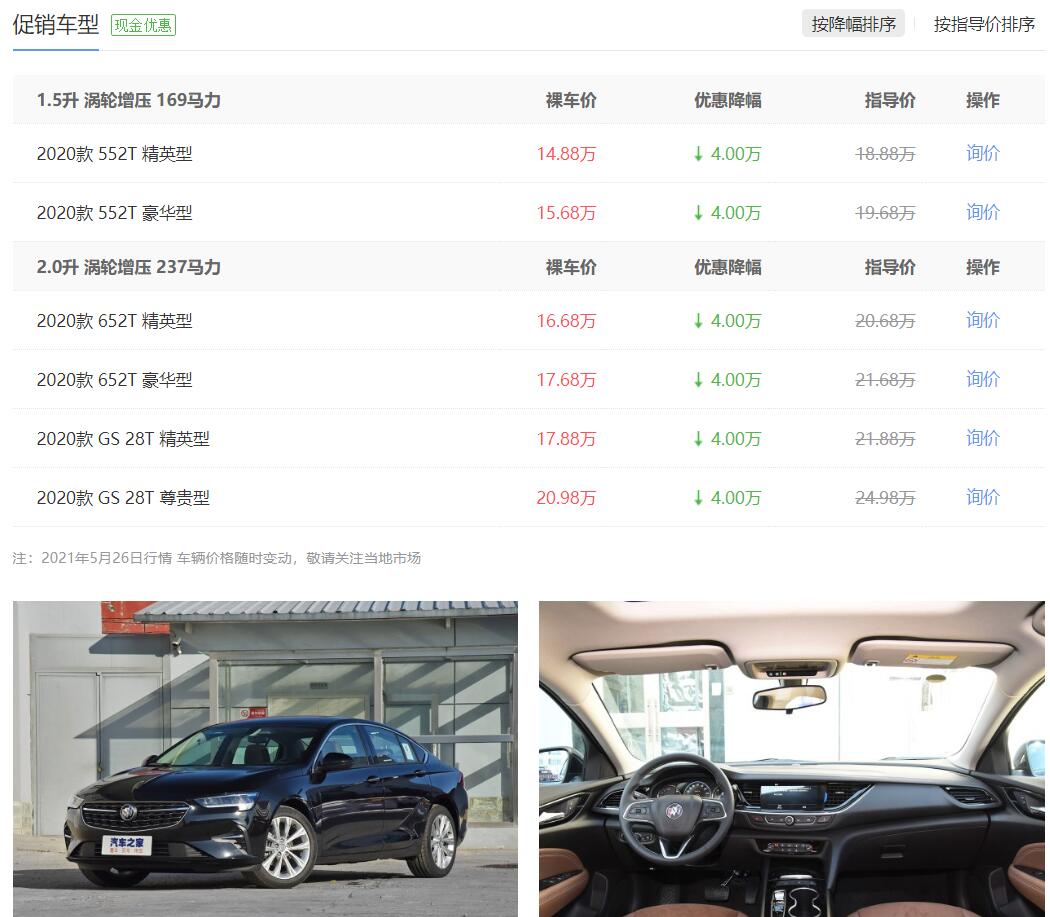Click 询价 for 2020款 552T 豪华型
Viewport: 1050px width, 917px height.
pyautogui.click(x=982, y=212)
